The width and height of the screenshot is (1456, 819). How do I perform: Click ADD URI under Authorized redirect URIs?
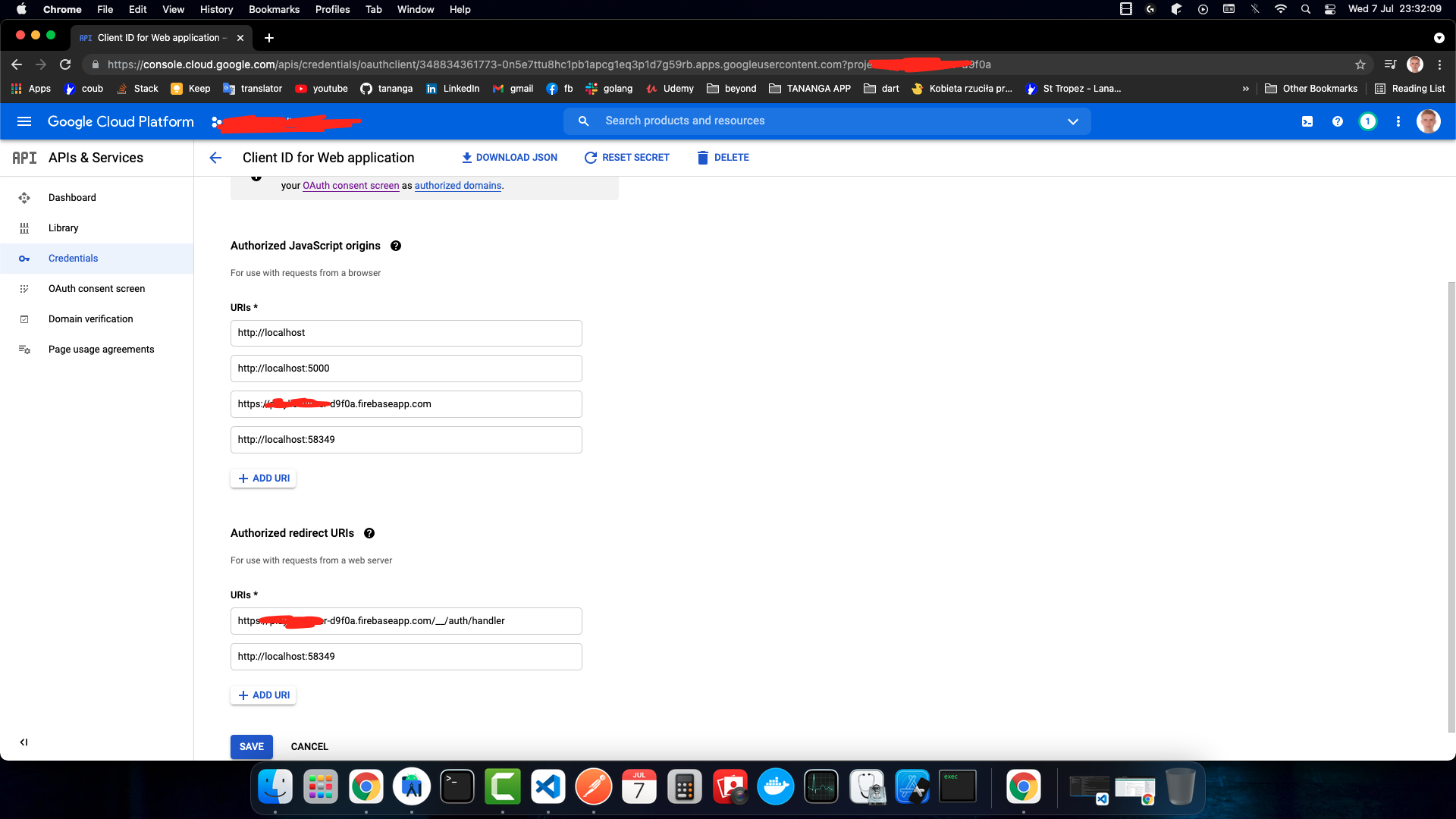click(263, 695)
